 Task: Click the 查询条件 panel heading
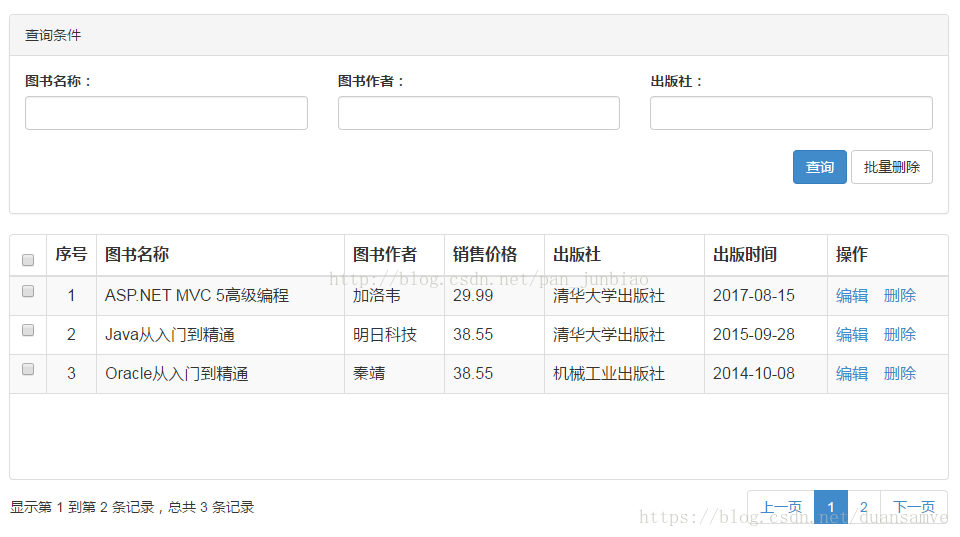[53, 36]
